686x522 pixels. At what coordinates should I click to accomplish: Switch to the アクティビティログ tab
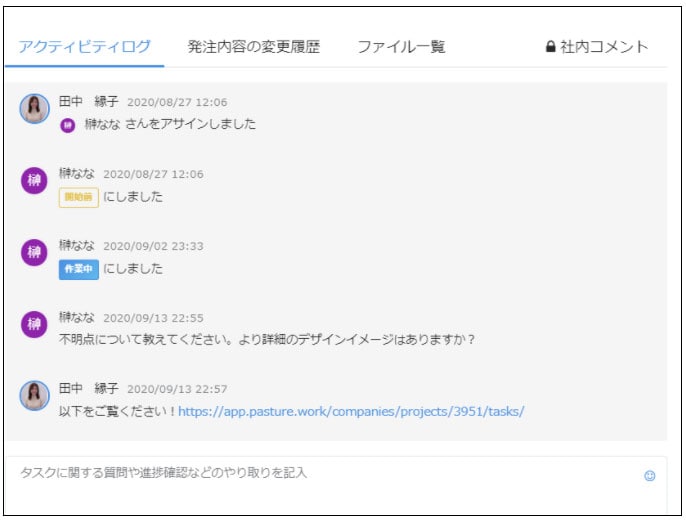85,47
